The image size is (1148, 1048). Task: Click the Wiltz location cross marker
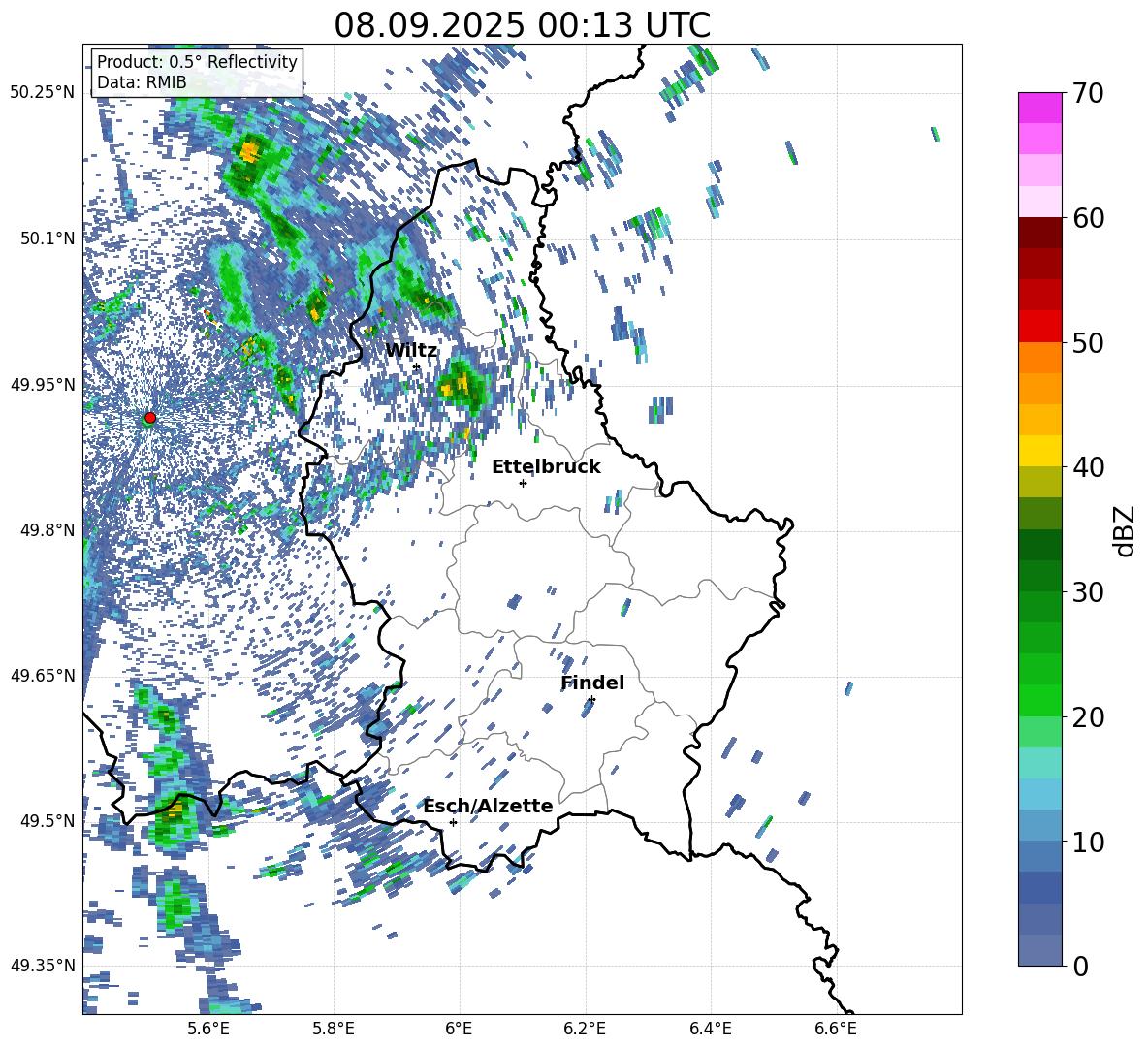416,367
